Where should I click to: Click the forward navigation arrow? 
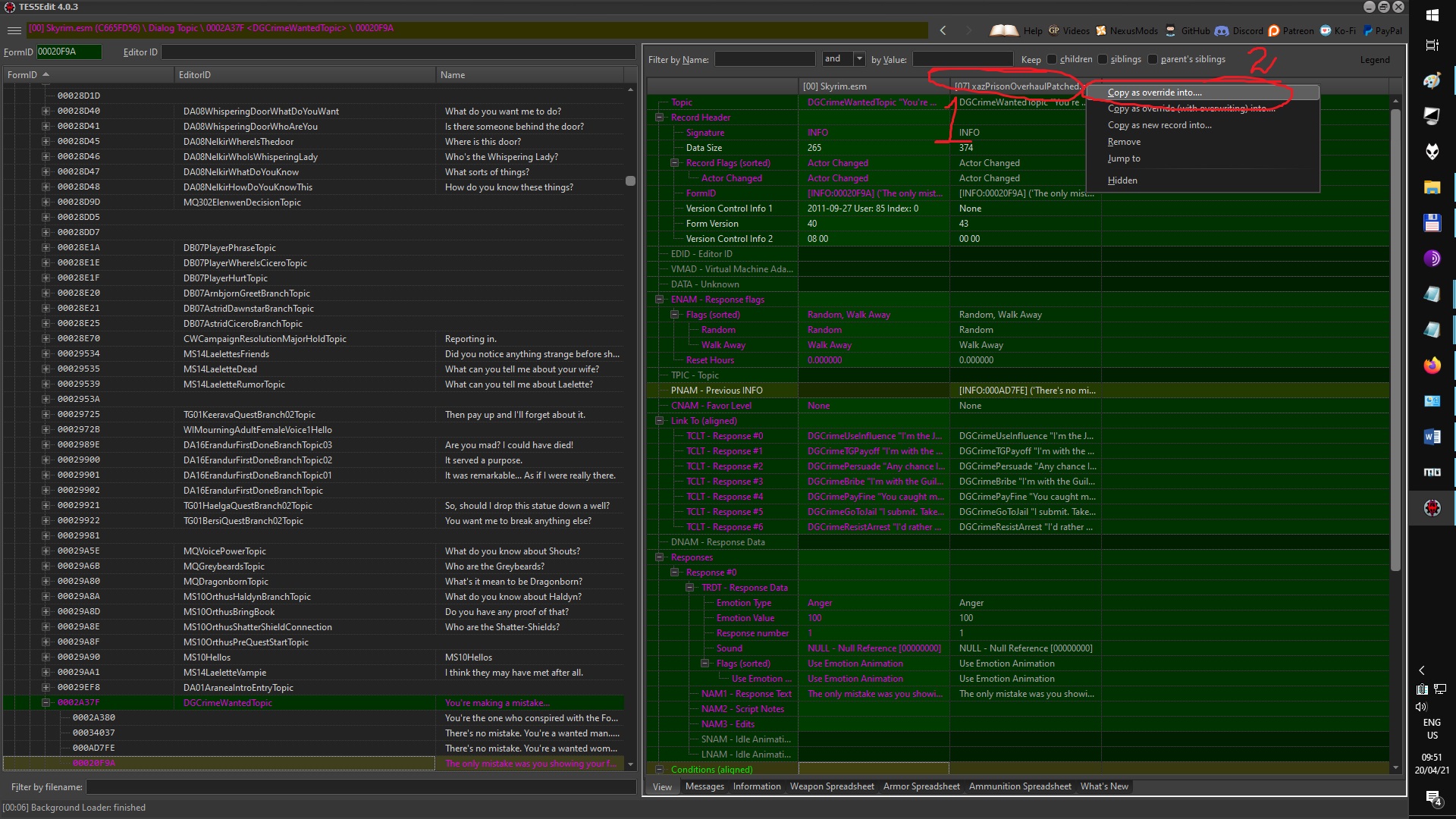coord(968,30)
